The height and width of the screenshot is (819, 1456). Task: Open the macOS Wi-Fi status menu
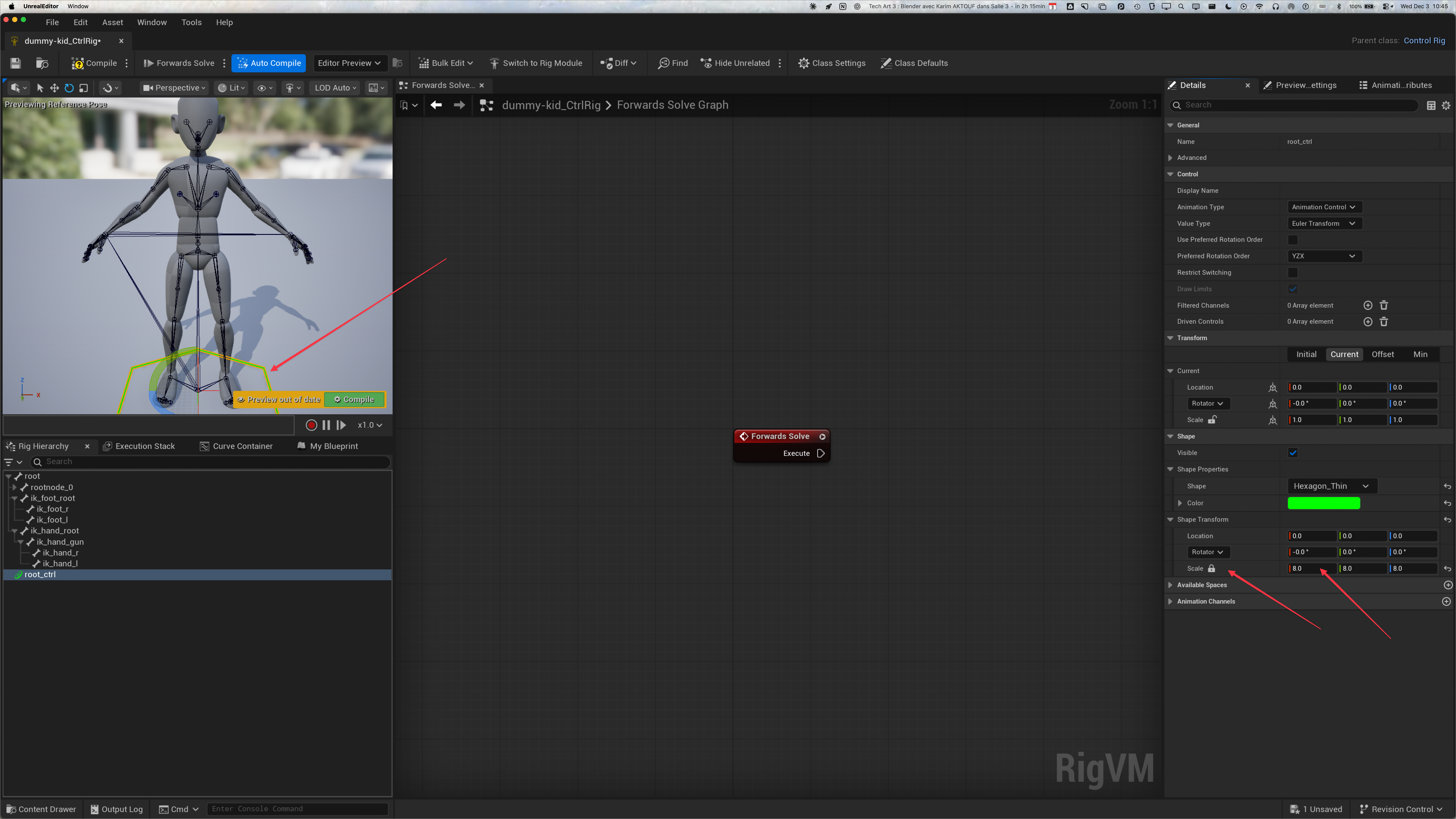pos(1259,6)
